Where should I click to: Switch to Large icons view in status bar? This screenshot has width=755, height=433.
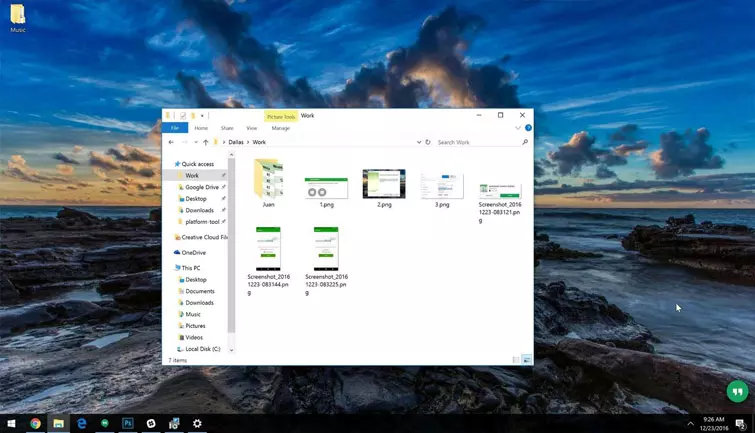click(x=526, y=360)
